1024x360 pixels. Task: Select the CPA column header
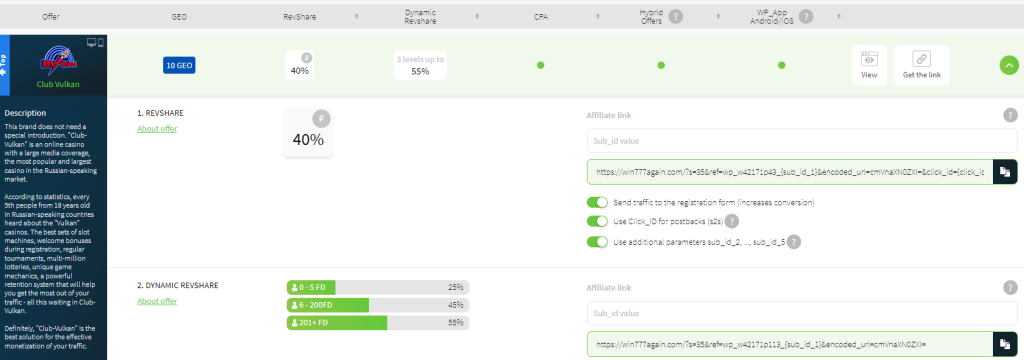click(x=541, y=17)
